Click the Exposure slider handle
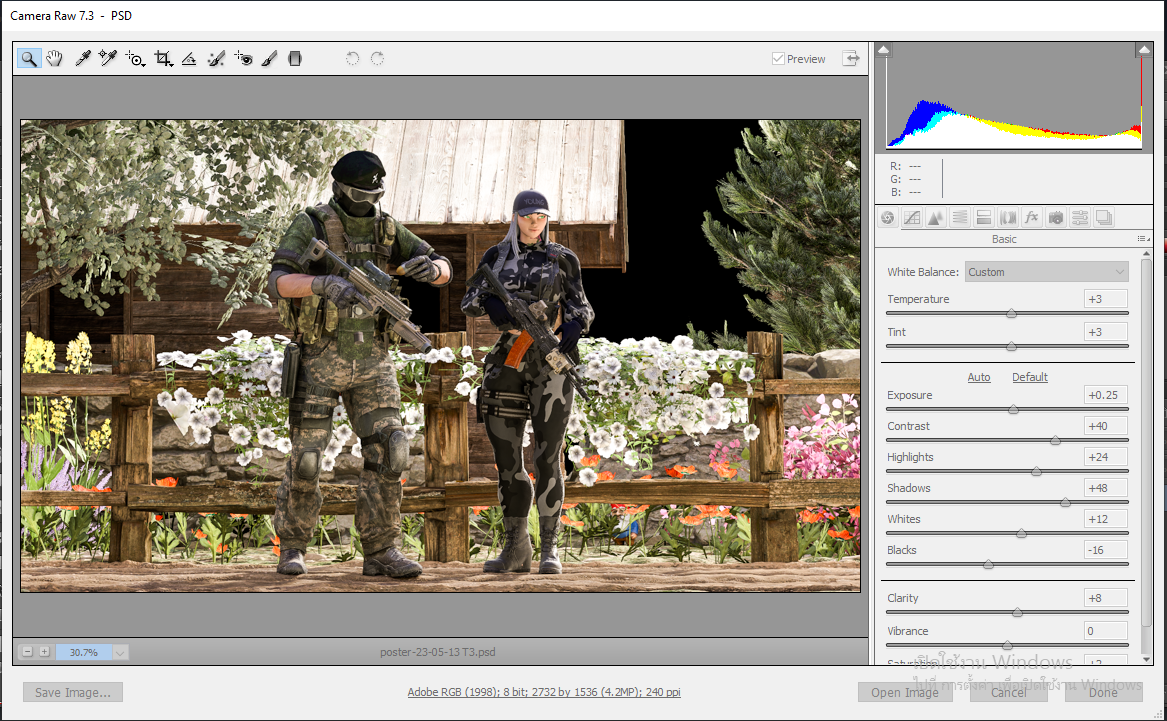This screenshot has height=721, width=1167. (x=1013, y=409)
